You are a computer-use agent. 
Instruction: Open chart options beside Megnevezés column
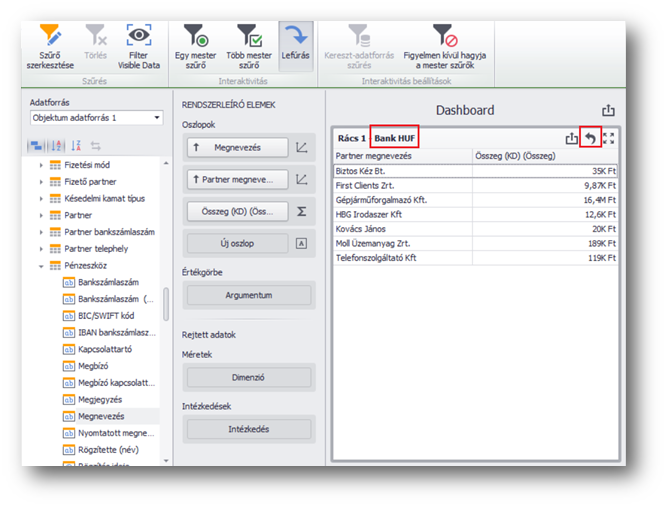(x=303, y=148)
